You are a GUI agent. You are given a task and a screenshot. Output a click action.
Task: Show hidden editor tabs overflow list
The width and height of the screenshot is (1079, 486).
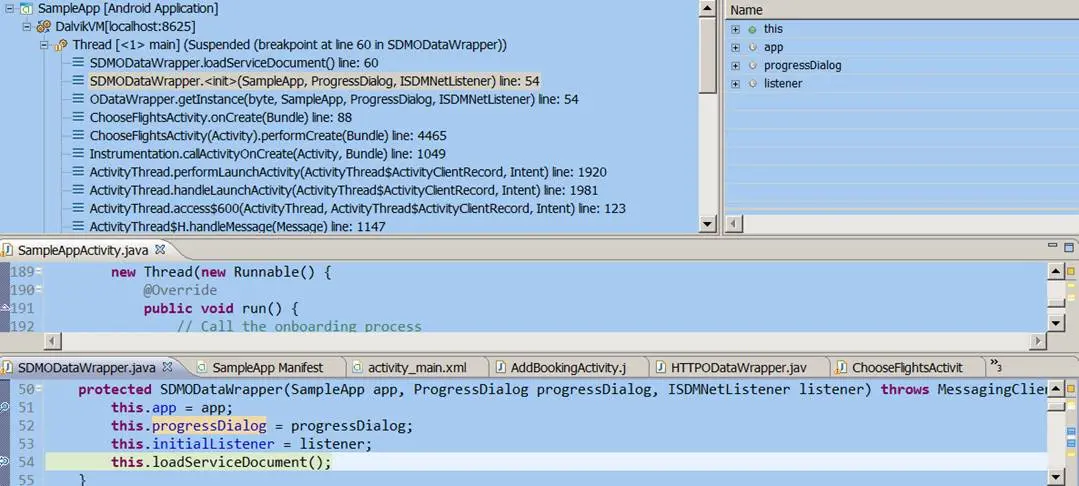[995, 366]
